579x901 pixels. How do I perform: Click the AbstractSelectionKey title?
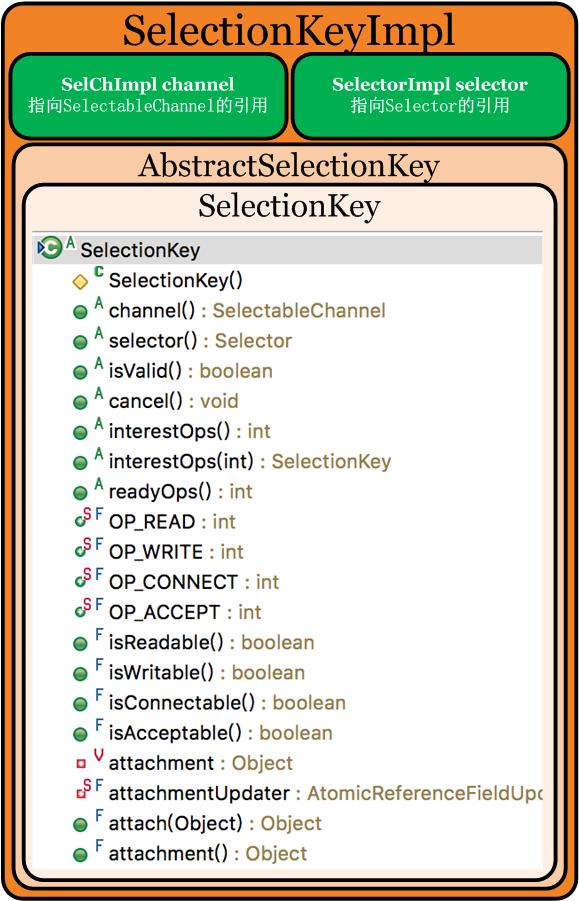pyautogui.click(x=289, y=165)
